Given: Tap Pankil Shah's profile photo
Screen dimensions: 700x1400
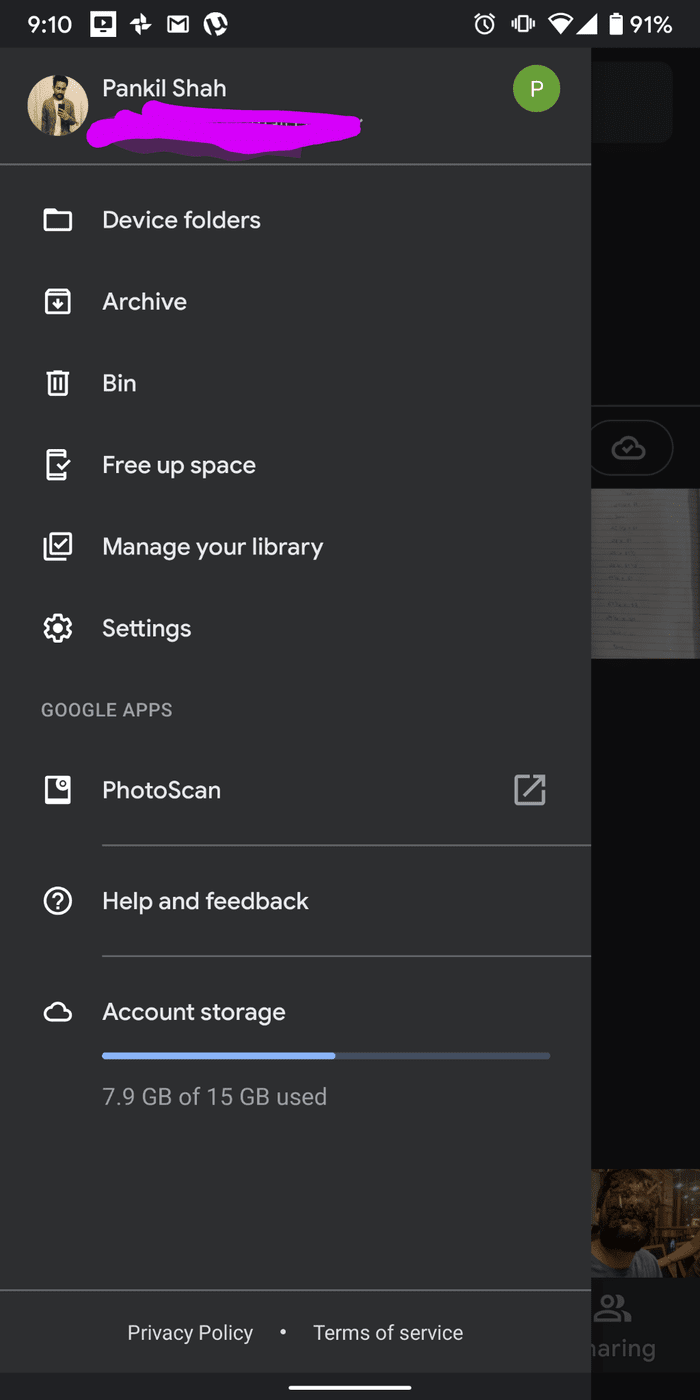Looking at the screenshot, I should (x=58, y=105).
